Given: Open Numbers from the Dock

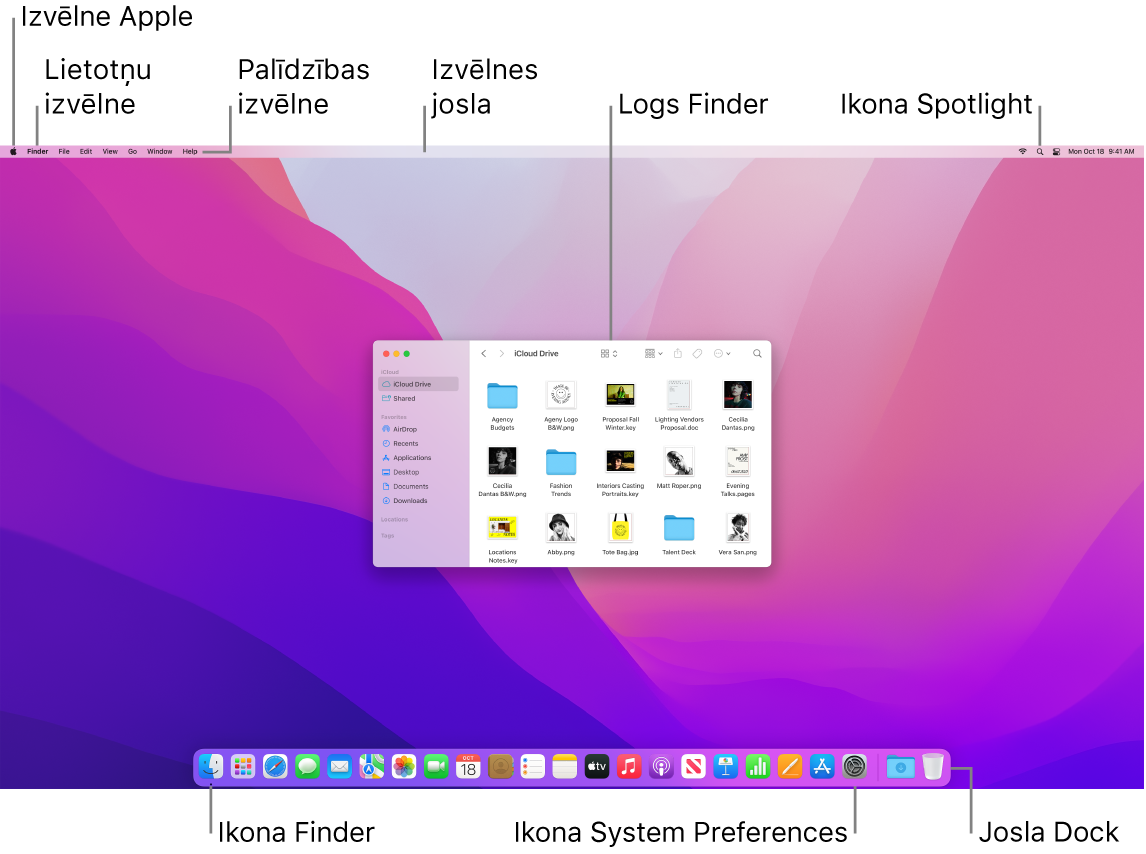Looking at the screenshot, I should (x=757, y=766).
